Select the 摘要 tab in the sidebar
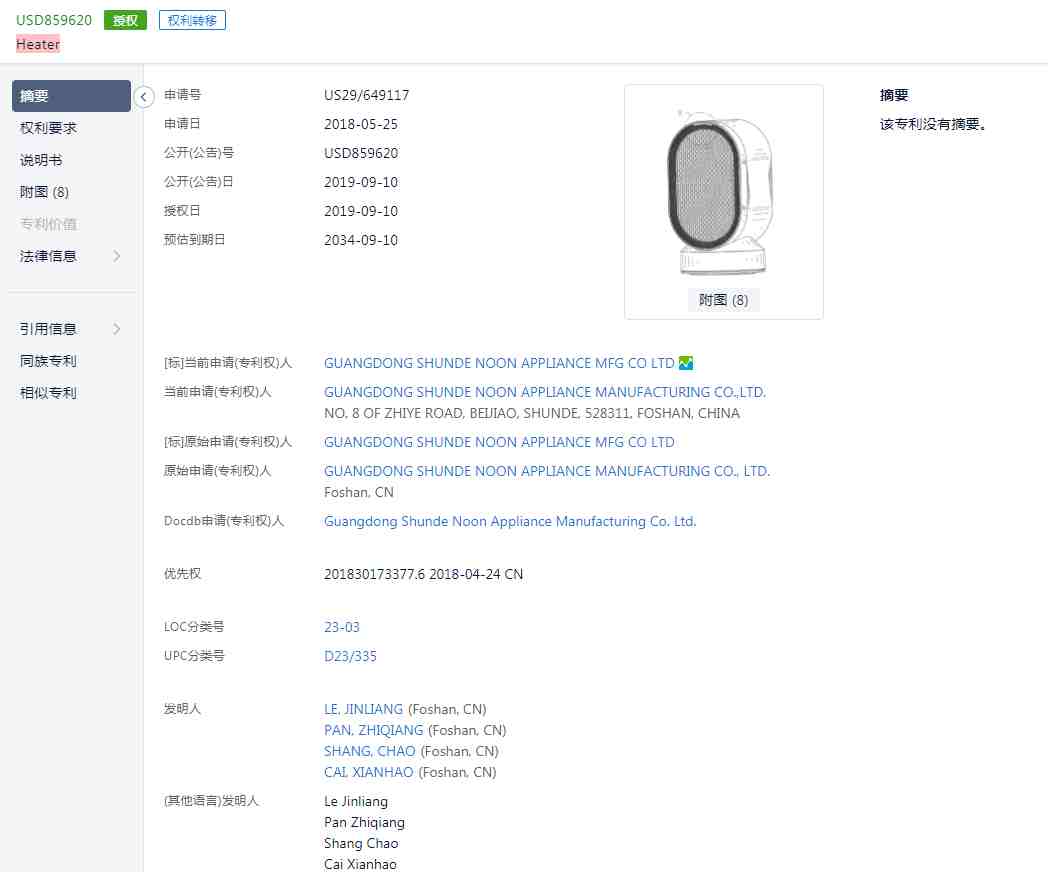 point(71,96)
